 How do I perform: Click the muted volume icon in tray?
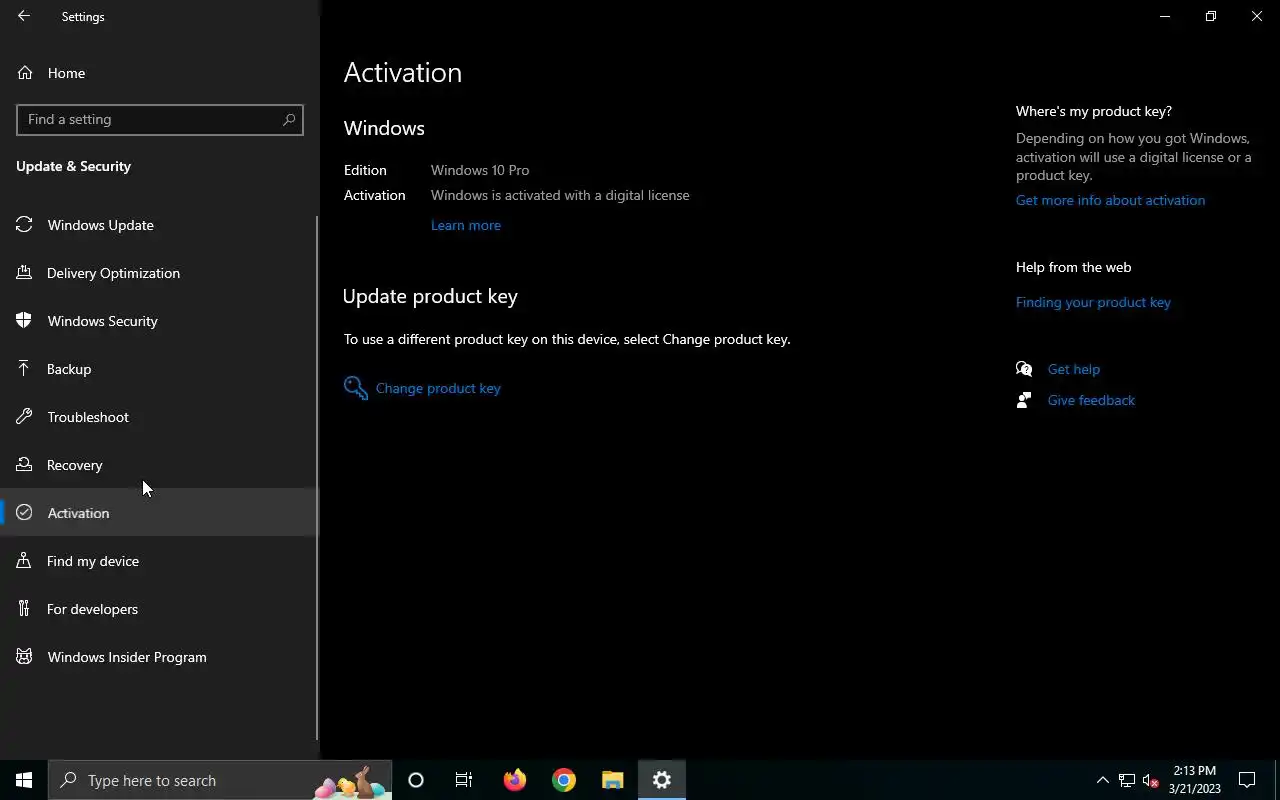tap(1150, 780)
